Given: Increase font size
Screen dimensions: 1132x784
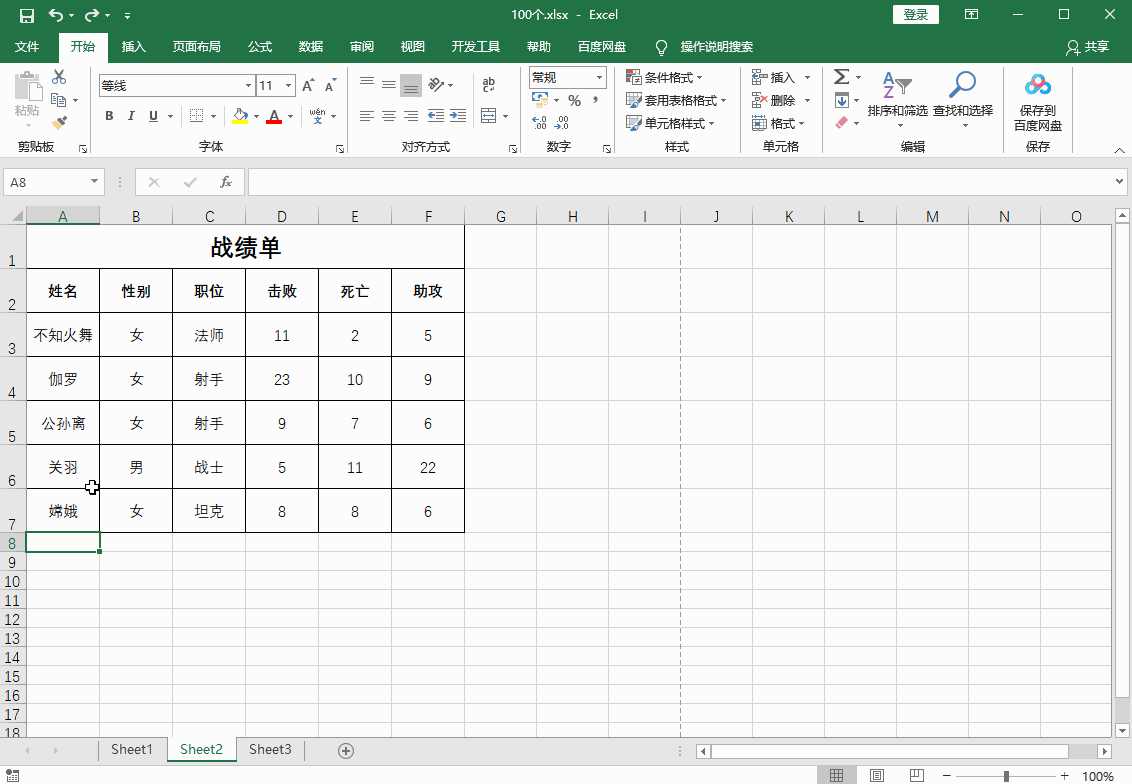Looking at the screenshot, I should [x=308, y=86].
